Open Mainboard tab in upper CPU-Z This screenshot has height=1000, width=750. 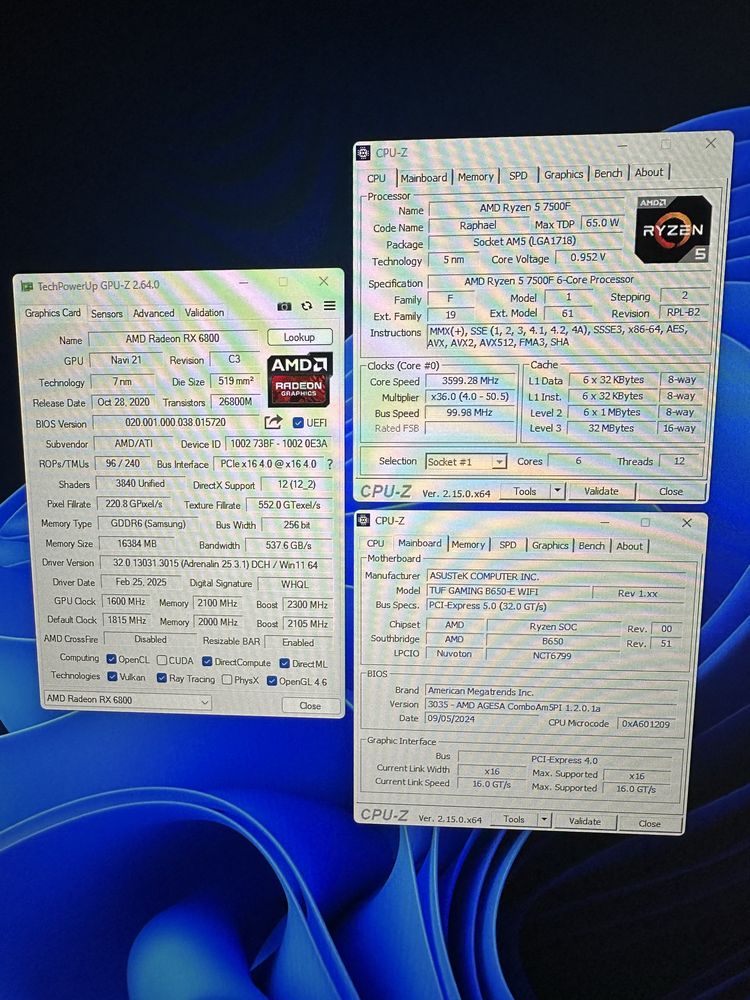tap(424, 178)
